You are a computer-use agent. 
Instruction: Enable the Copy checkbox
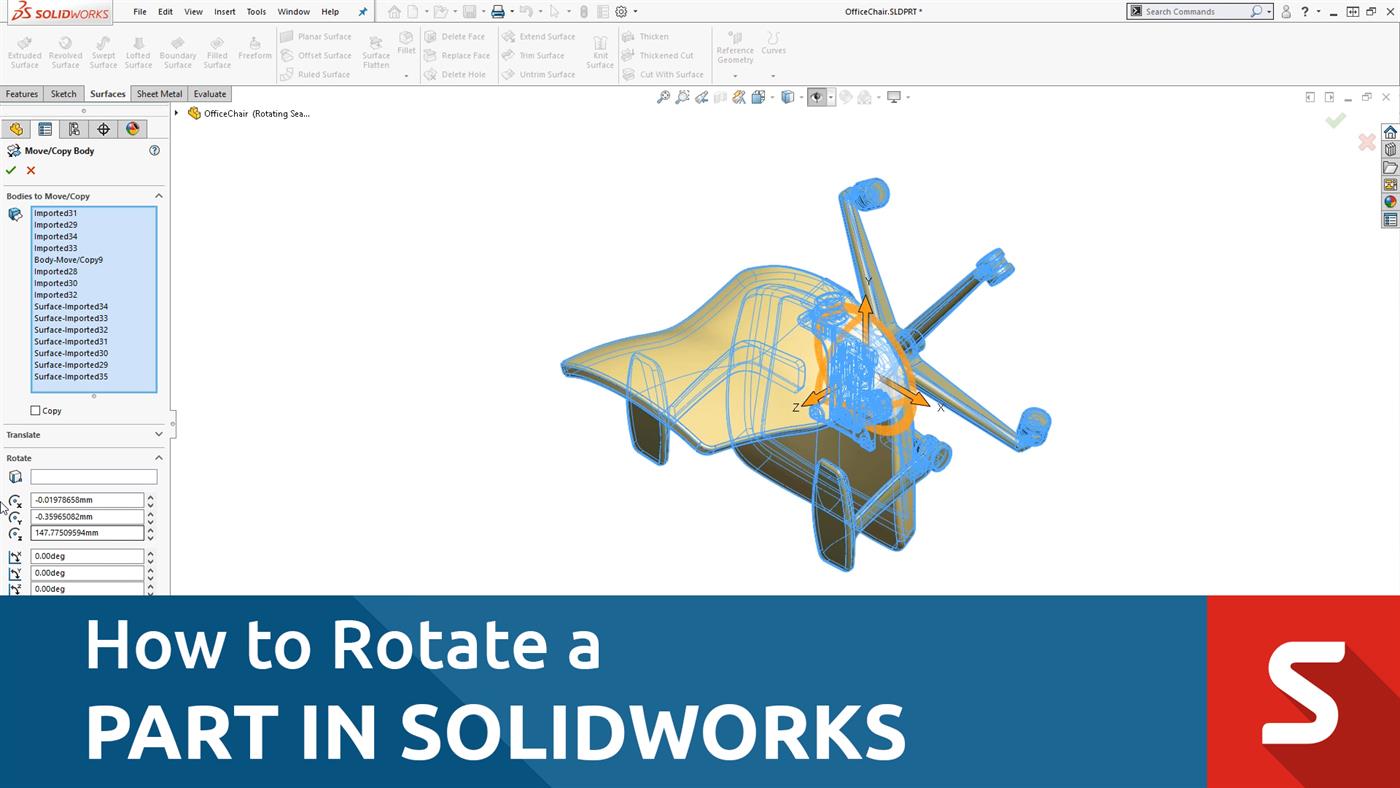pos(36,410)
